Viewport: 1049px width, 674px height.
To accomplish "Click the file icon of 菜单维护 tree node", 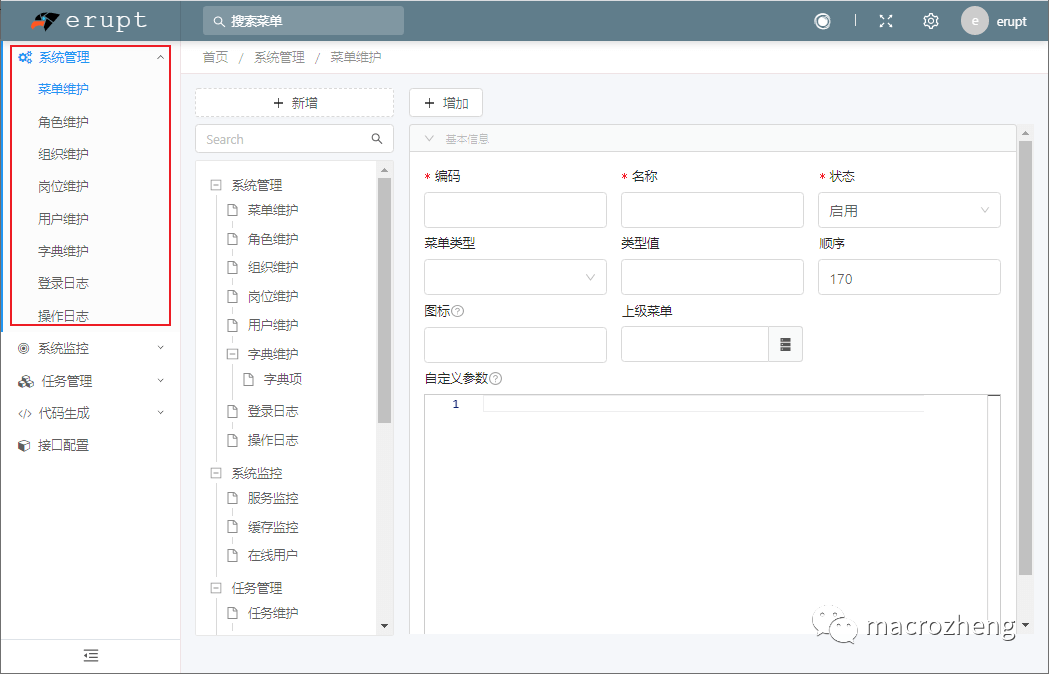I will pyautogui.click(x=233, y=210).
